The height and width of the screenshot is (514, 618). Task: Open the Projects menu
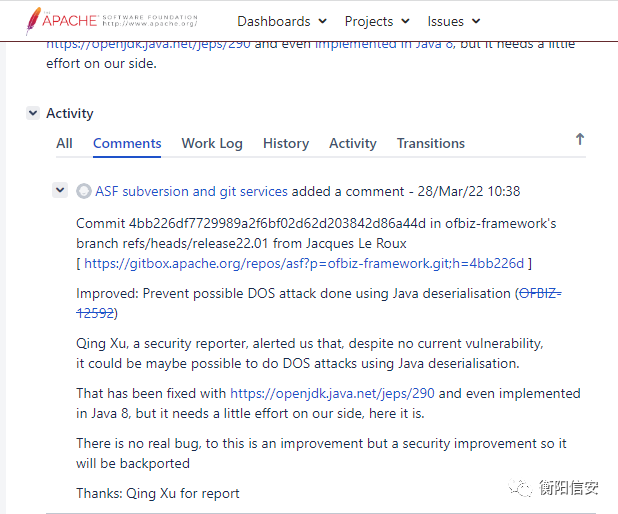coord(377,21)
